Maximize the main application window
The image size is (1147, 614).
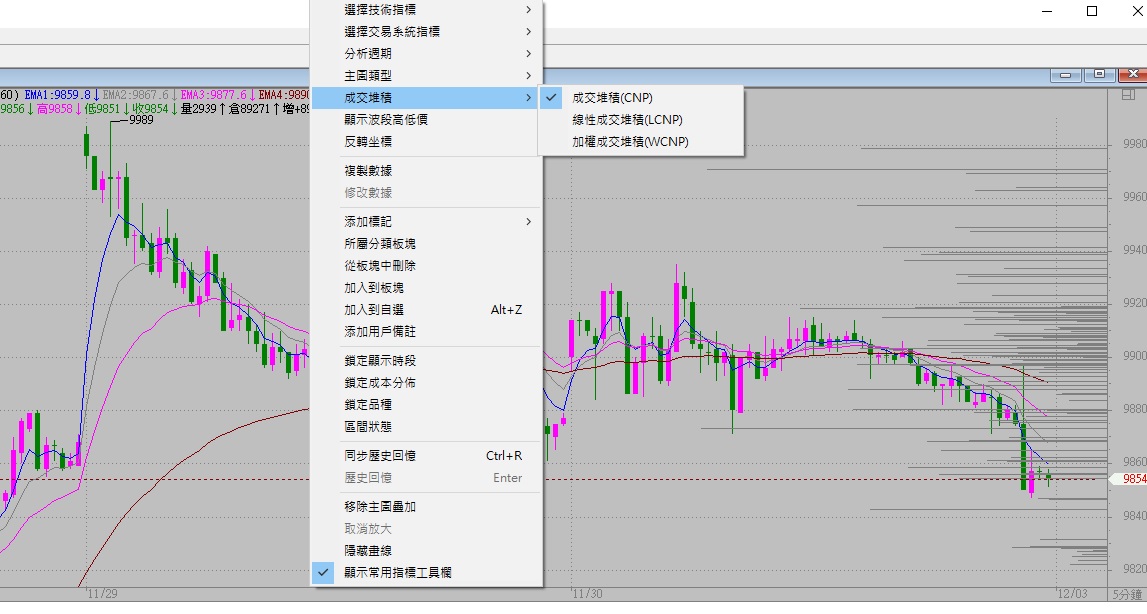1092,11
